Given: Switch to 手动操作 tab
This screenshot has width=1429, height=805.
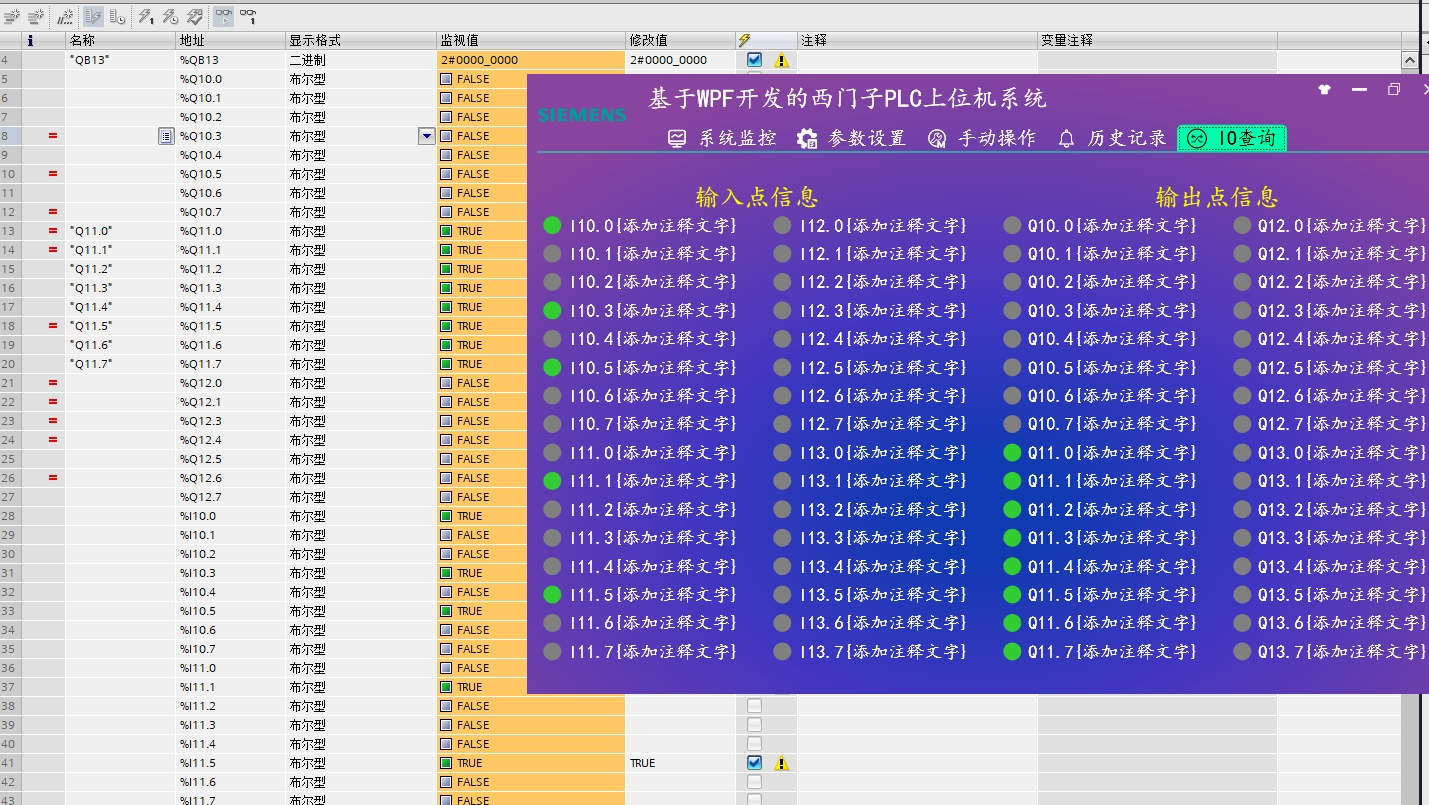Looking at the screenshot, I should [x=981, y=139].
